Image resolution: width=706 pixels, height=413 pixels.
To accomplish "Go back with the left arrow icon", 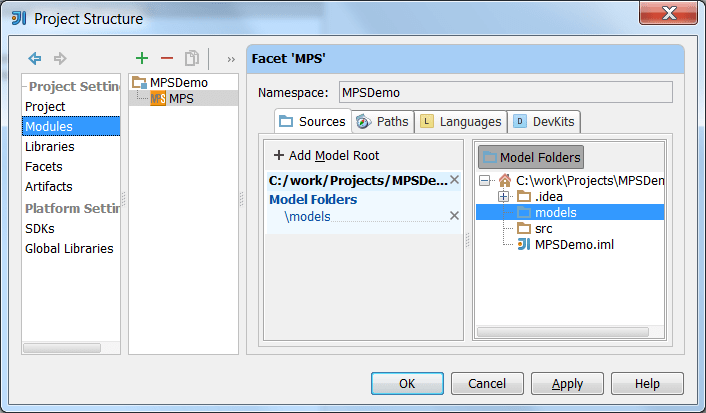I will tap(35, 58).
